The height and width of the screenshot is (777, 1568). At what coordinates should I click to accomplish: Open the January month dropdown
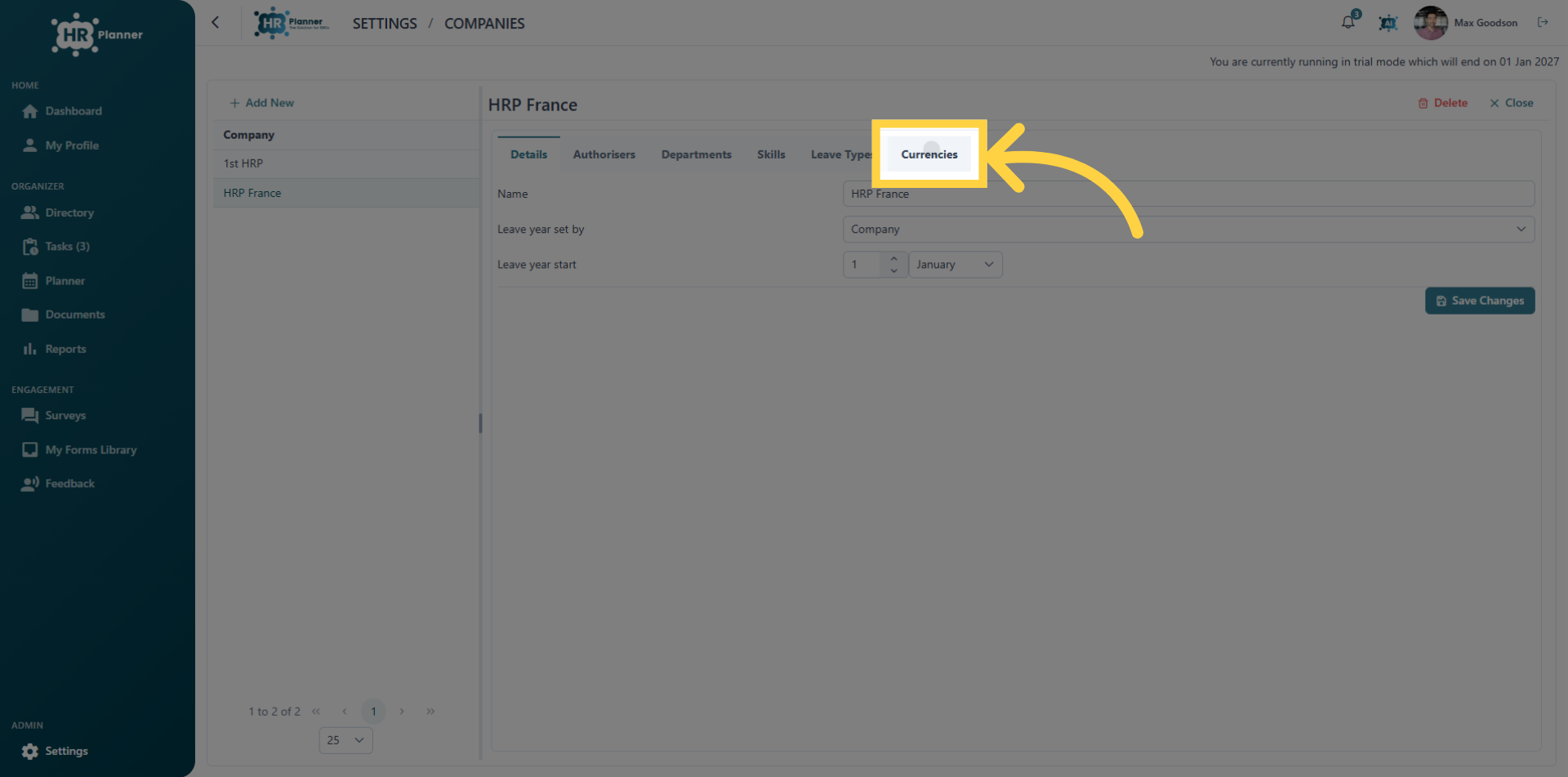(x=955, y=265)
